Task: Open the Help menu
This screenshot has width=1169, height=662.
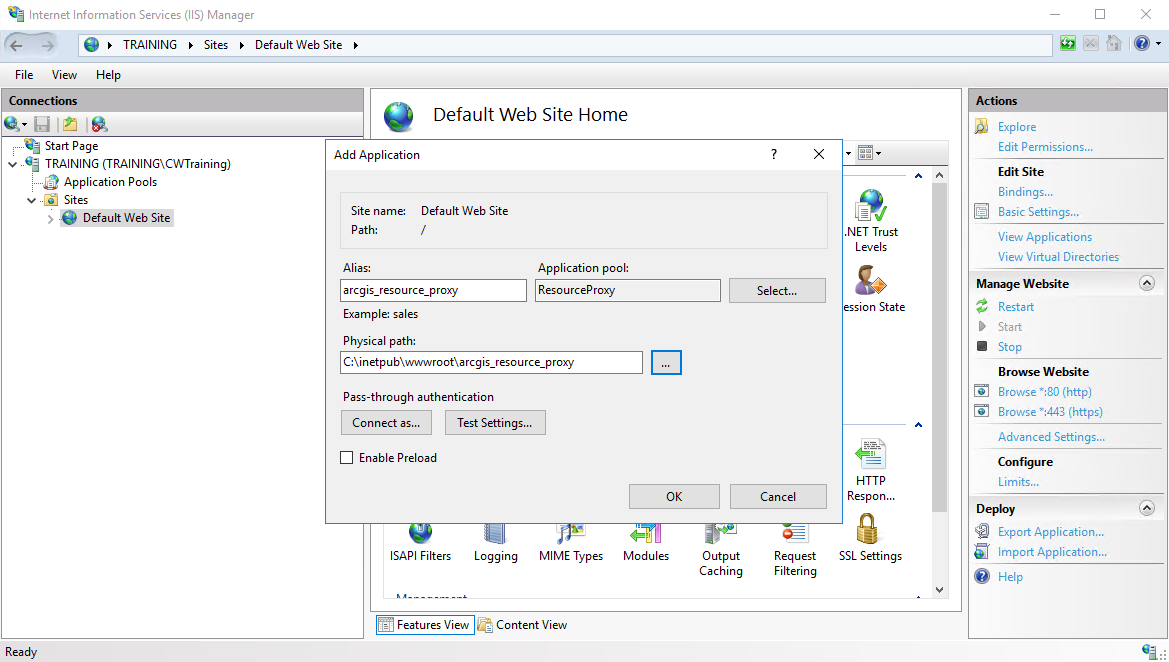Action: coord(108,75)
